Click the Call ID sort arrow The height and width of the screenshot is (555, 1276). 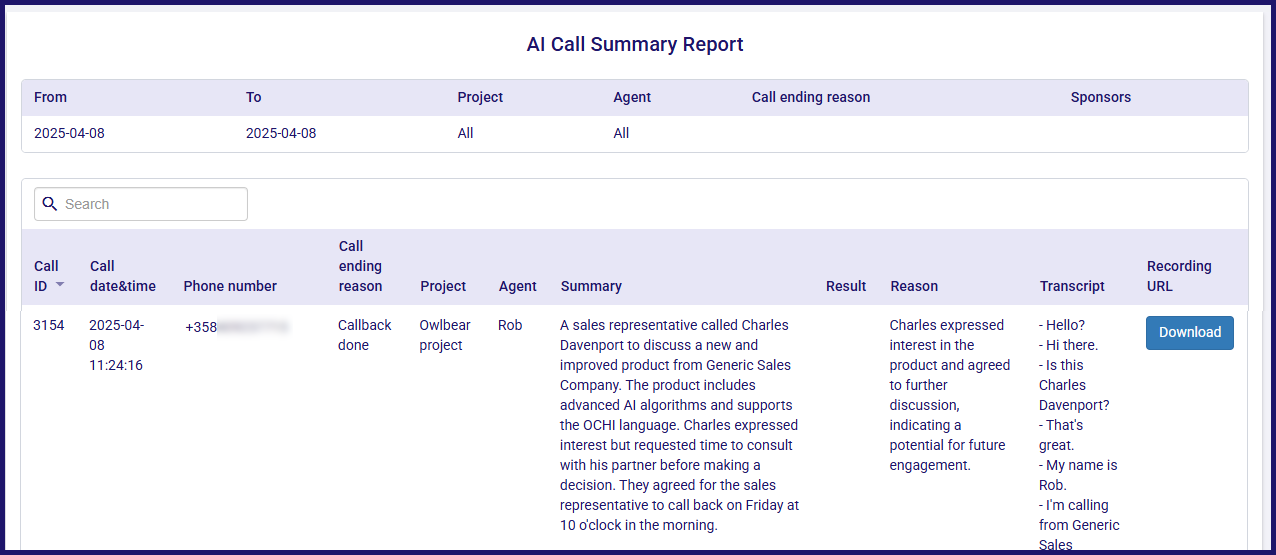[x=60, y=285]
